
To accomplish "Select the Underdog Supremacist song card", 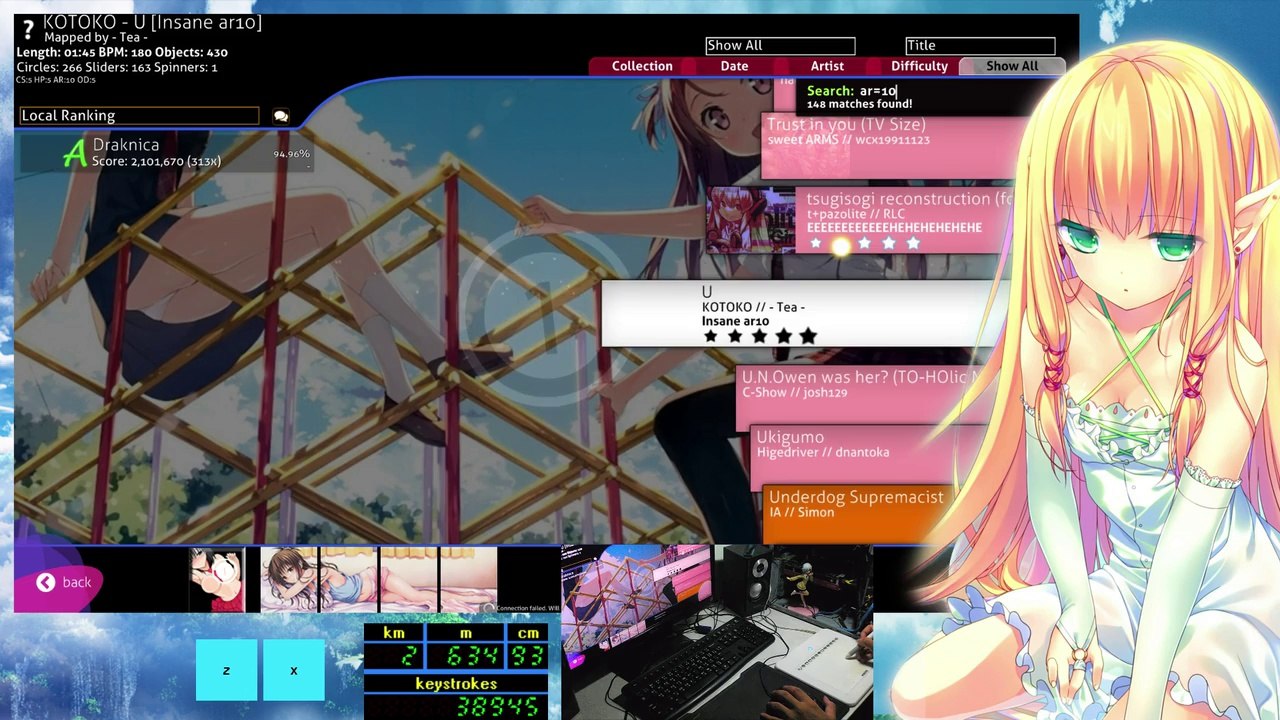I will tap(858, 514).
